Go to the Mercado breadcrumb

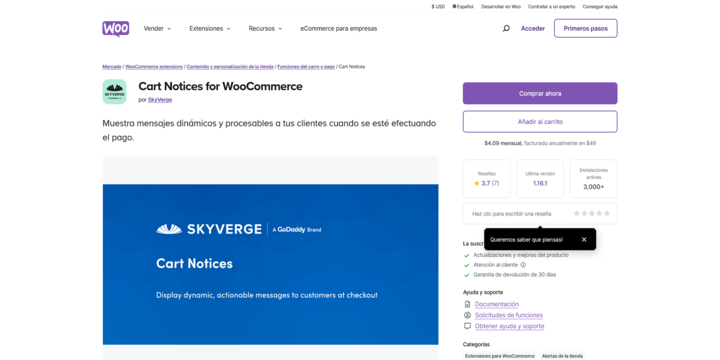pos(112,67)
